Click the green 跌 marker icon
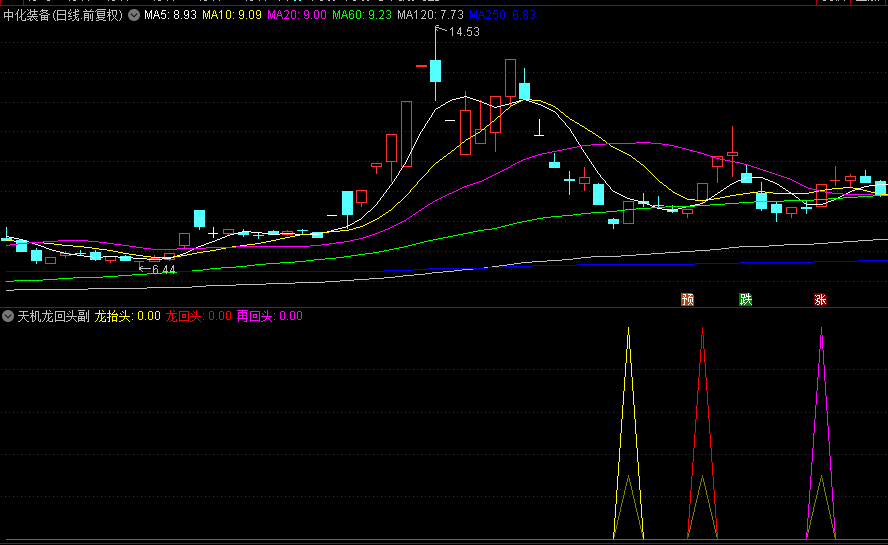888x545 pixels. coord(745,299)
